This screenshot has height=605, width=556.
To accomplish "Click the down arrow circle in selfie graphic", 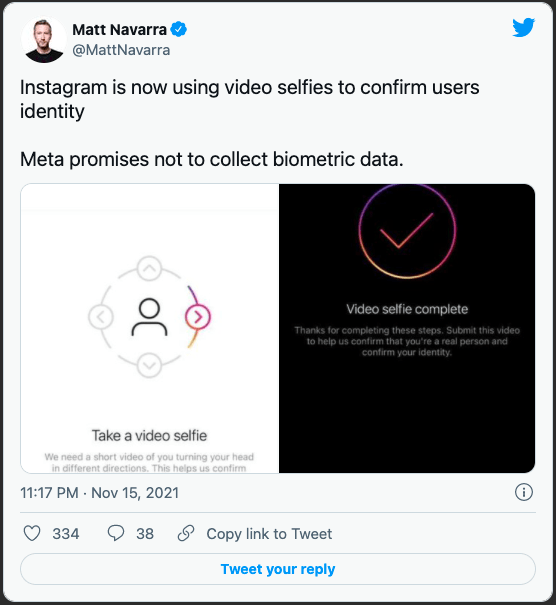I will [149, 365].
